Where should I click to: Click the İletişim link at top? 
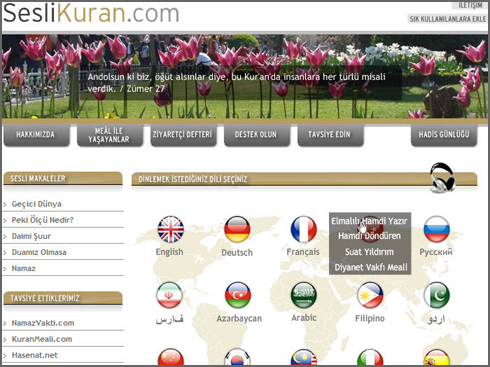[x=470, y=5]
